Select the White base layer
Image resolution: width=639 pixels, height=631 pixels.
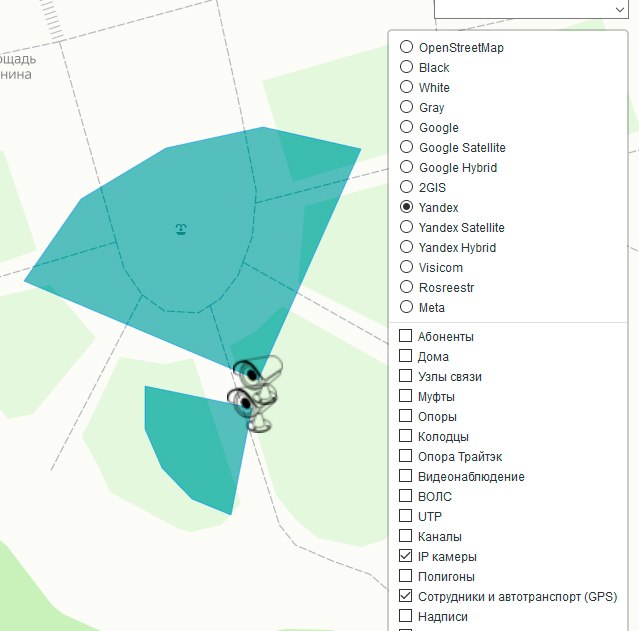(x=406, y=87)
